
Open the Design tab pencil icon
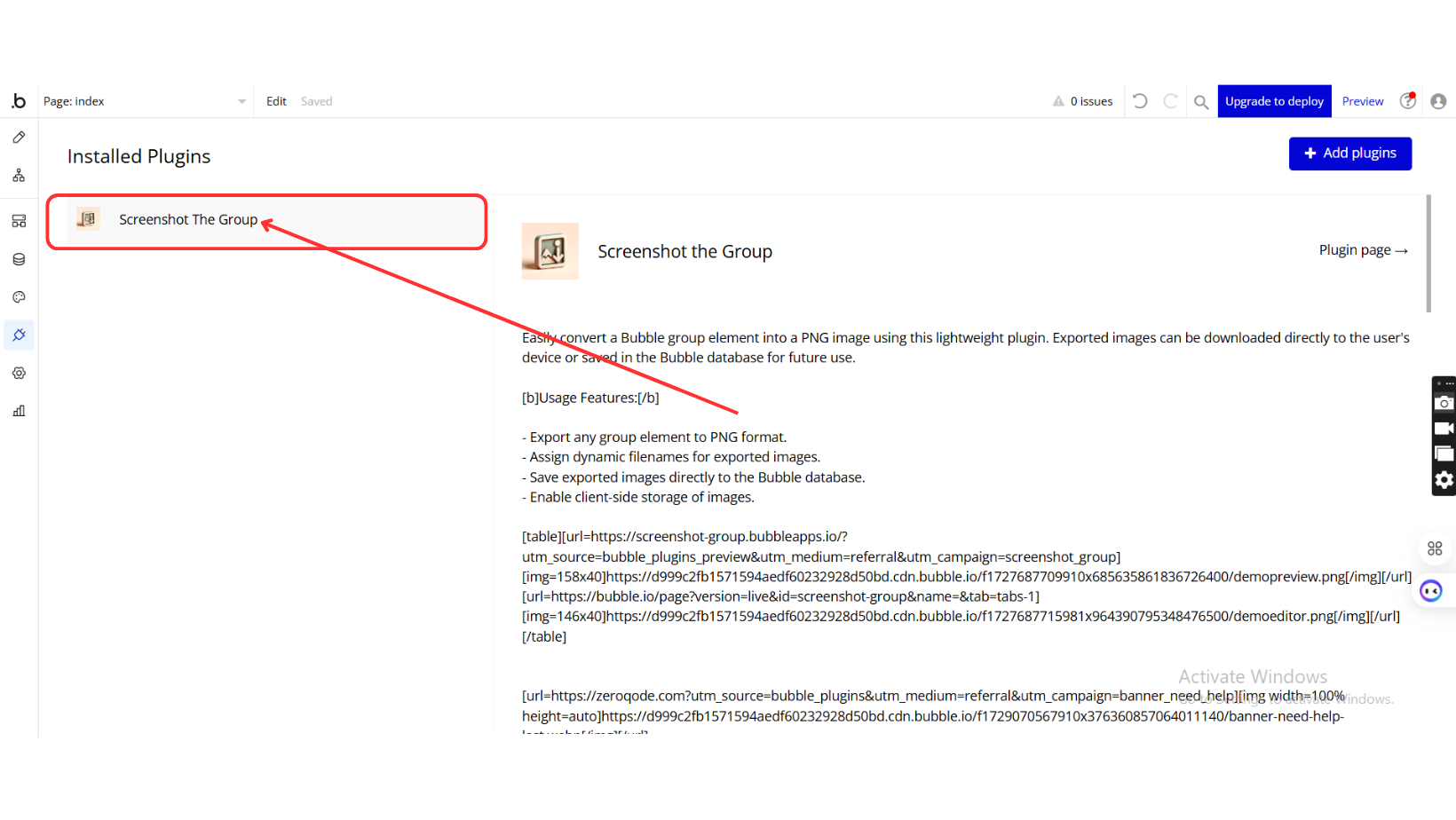19,138
